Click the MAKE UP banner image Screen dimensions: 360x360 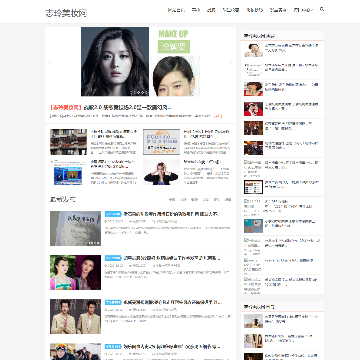coord(141,62)
